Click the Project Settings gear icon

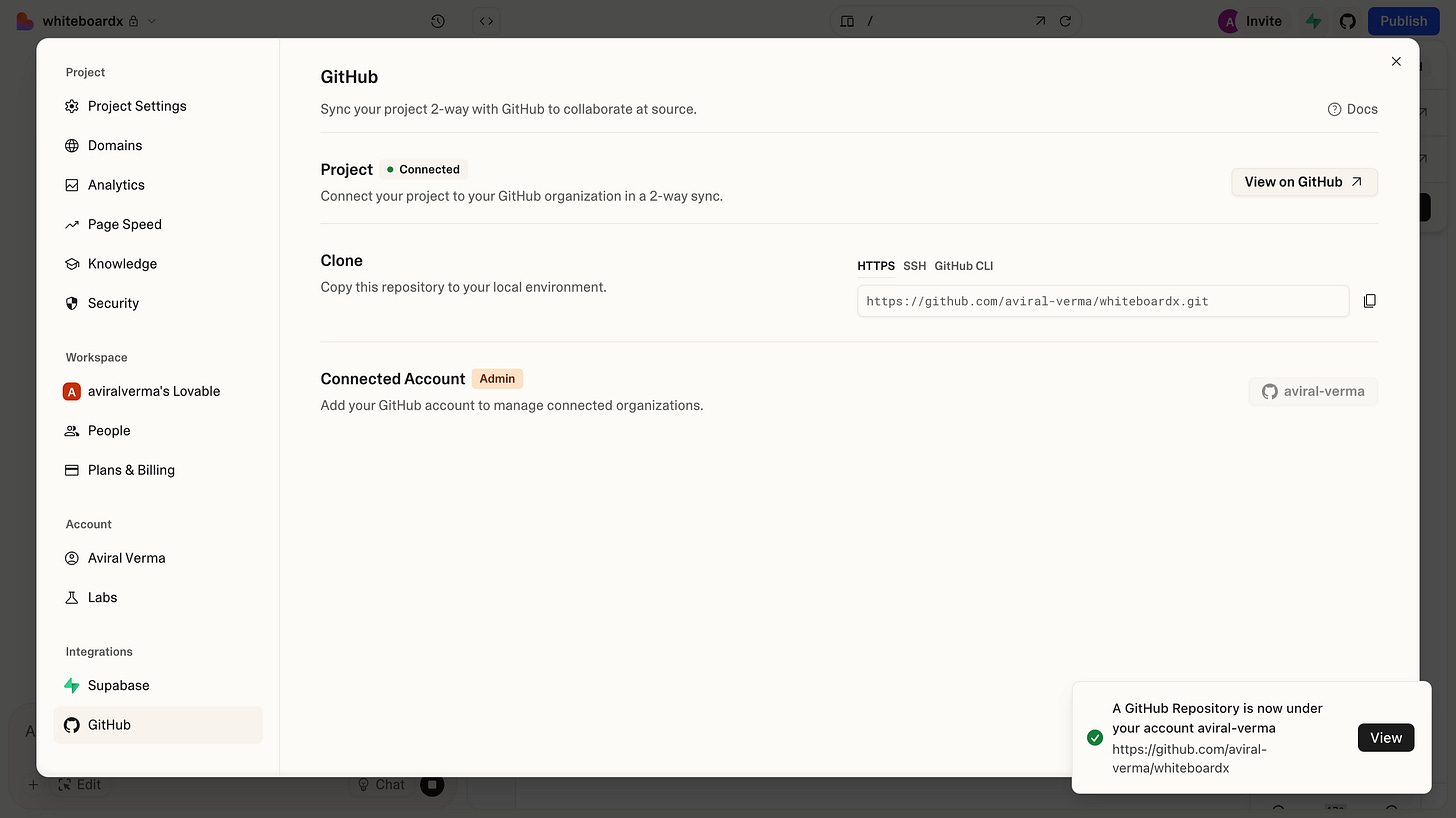[x=72, y=106]
